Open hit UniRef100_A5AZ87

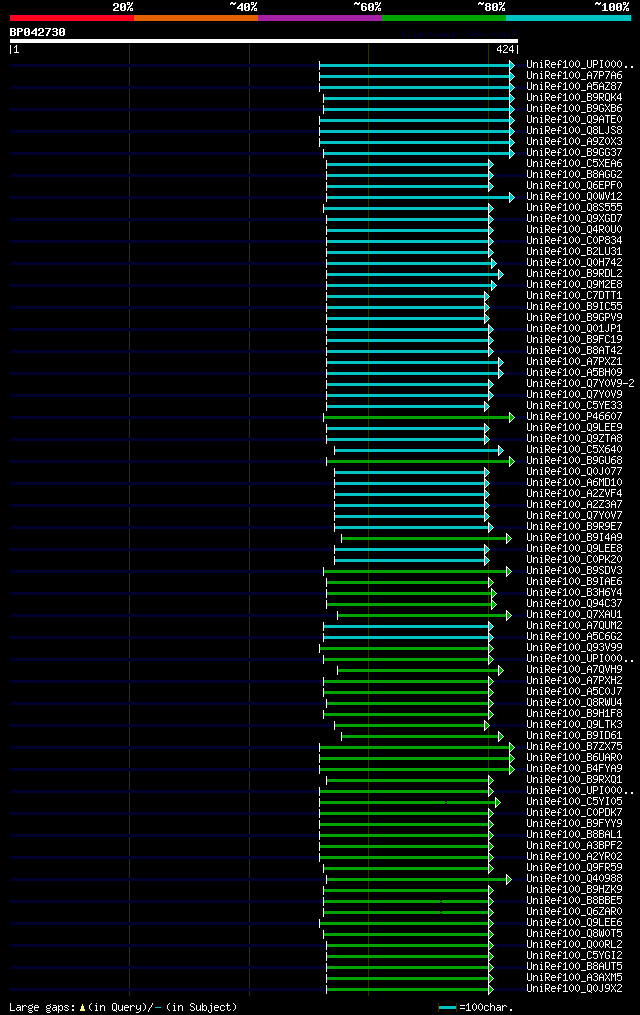click(574, 87)
